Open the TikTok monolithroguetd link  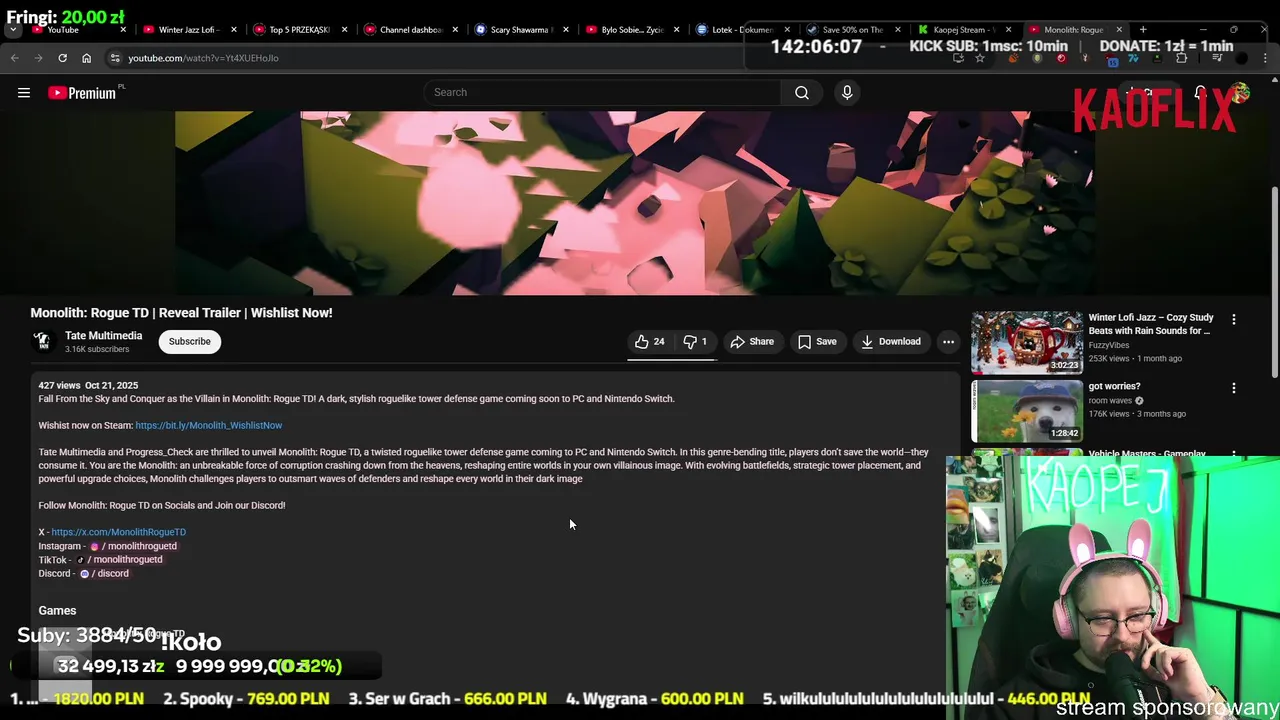click(120, 560)
